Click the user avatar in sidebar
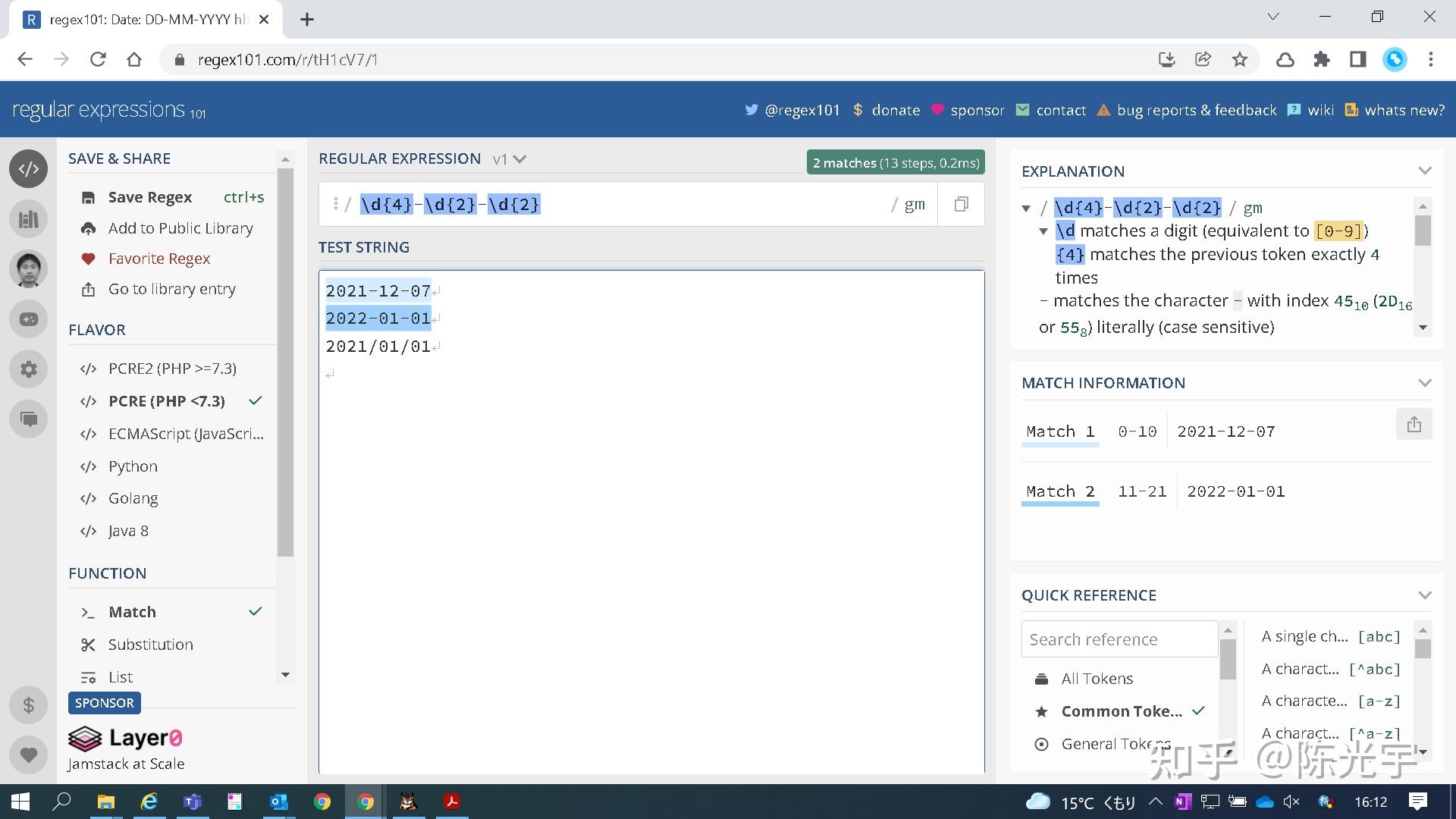Screen dimensions: 1456x819 29,269
